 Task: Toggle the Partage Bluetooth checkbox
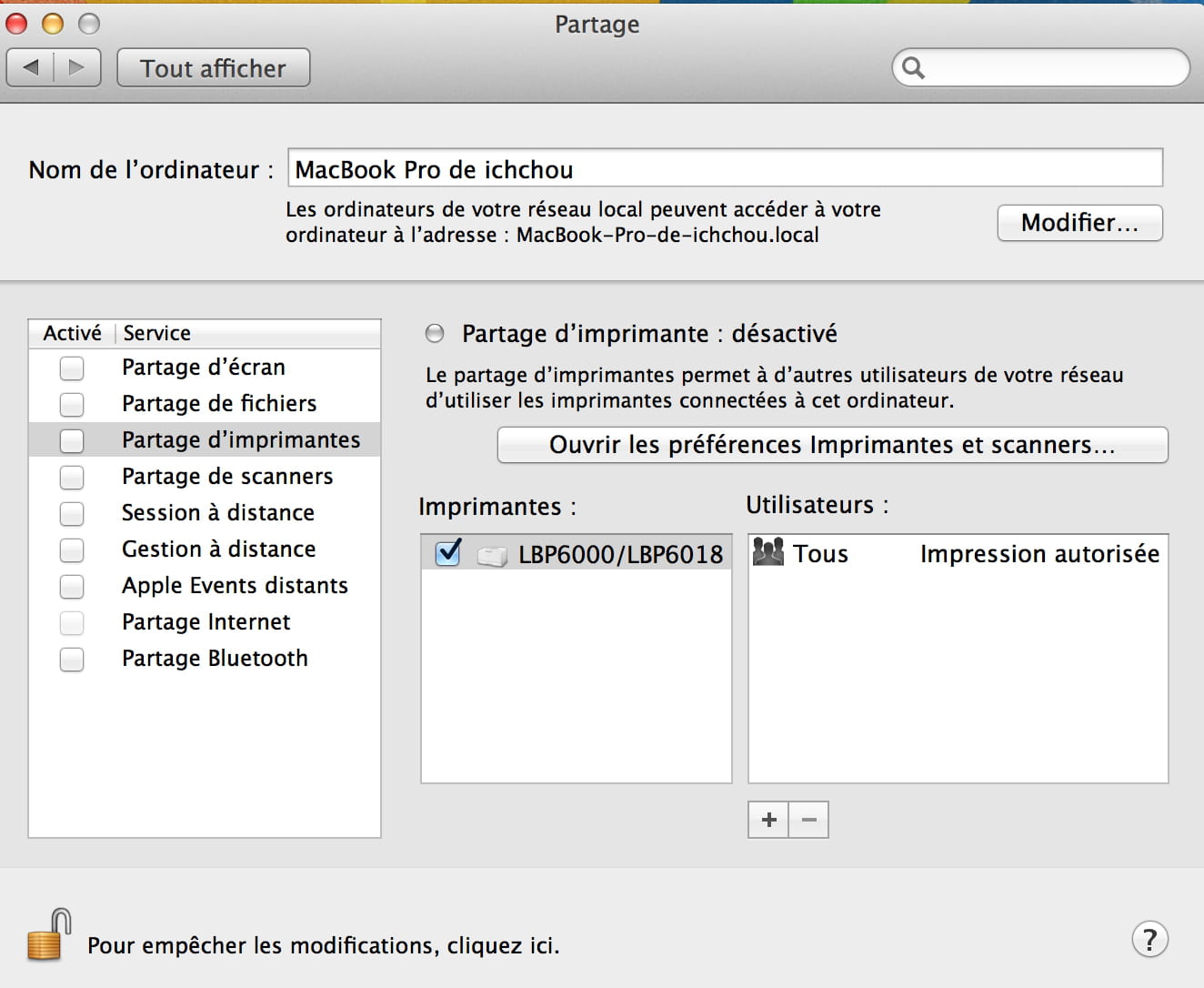coord(71,659)
